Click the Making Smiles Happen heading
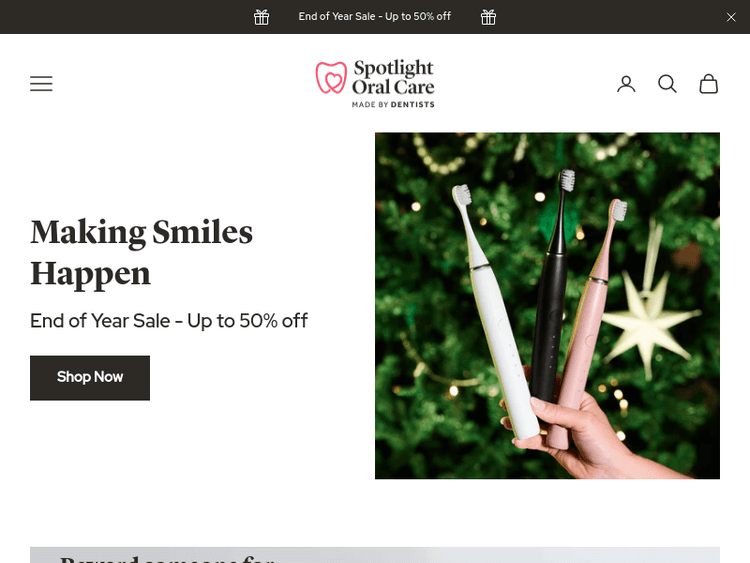 pos(142,253)
